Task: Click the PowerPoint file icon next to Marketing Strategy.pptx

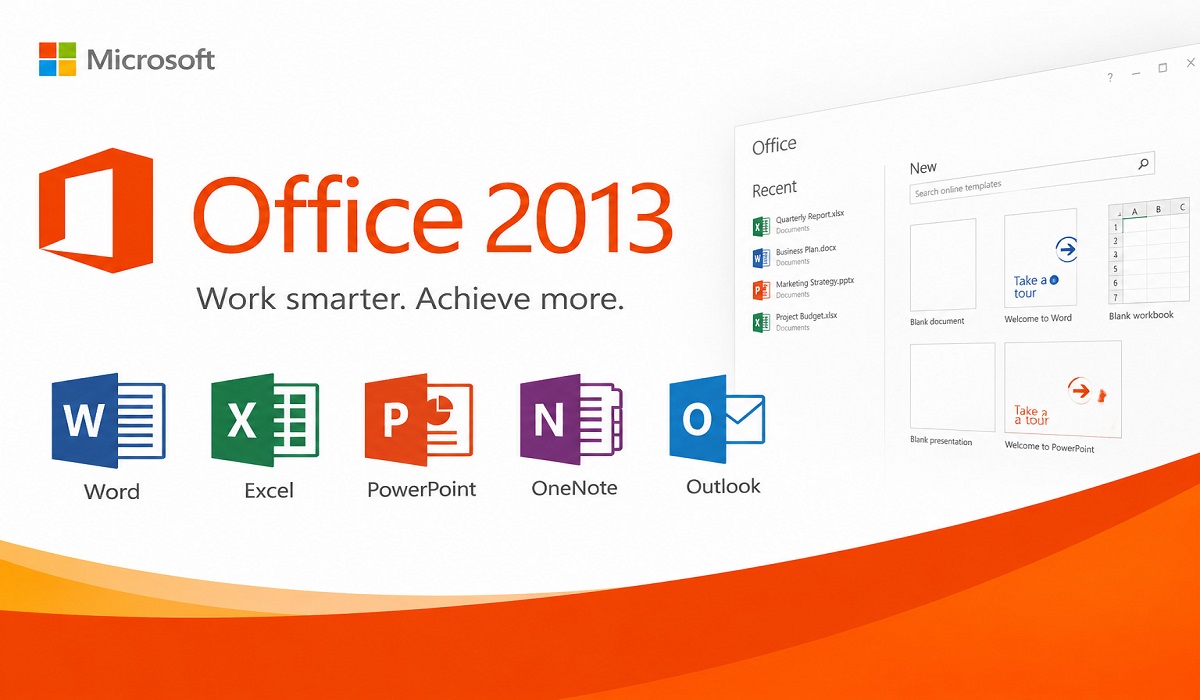Action: click(759, 290)
